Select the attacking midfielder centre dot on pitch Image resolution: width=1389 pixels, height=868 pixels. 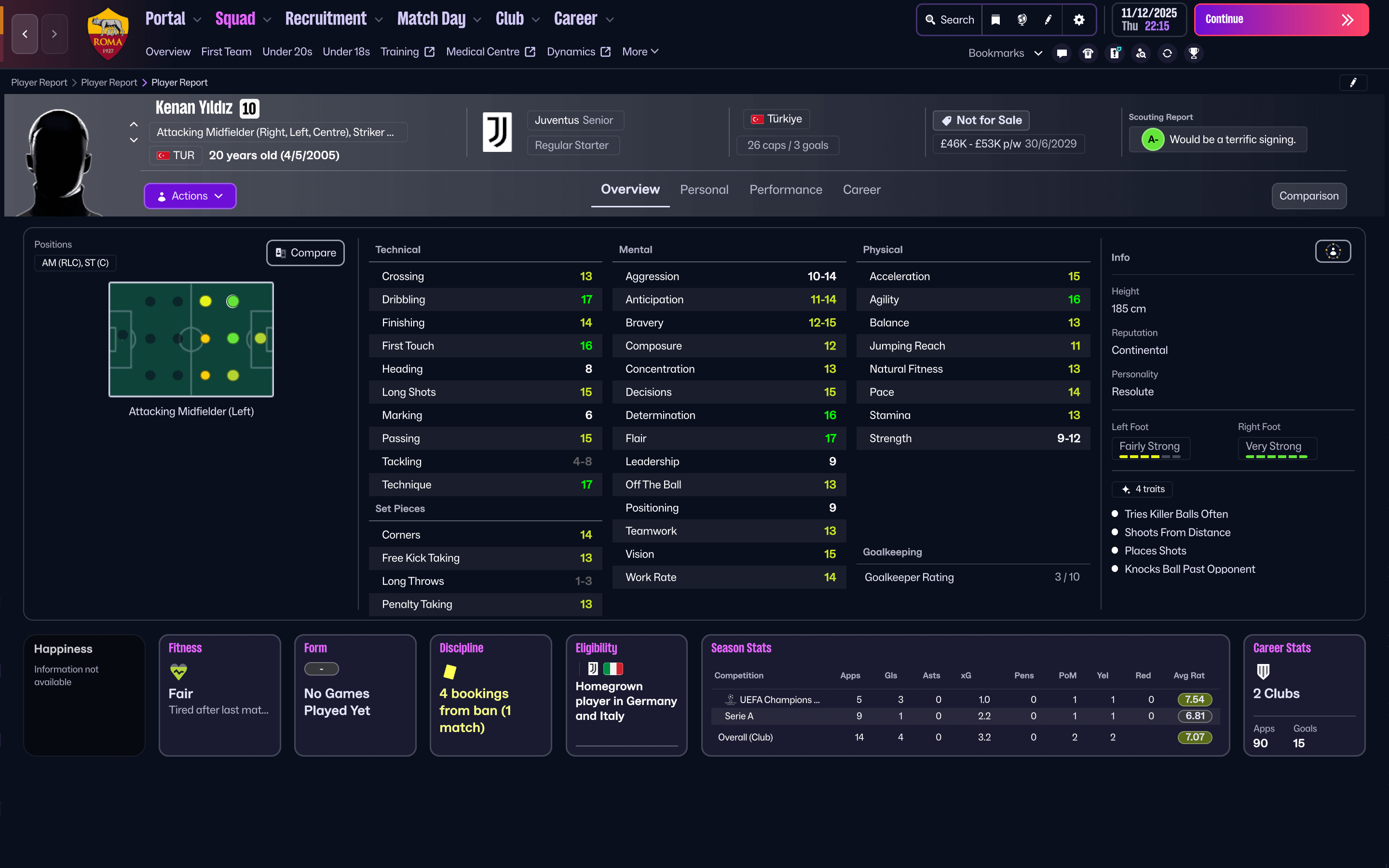[233, 339]
